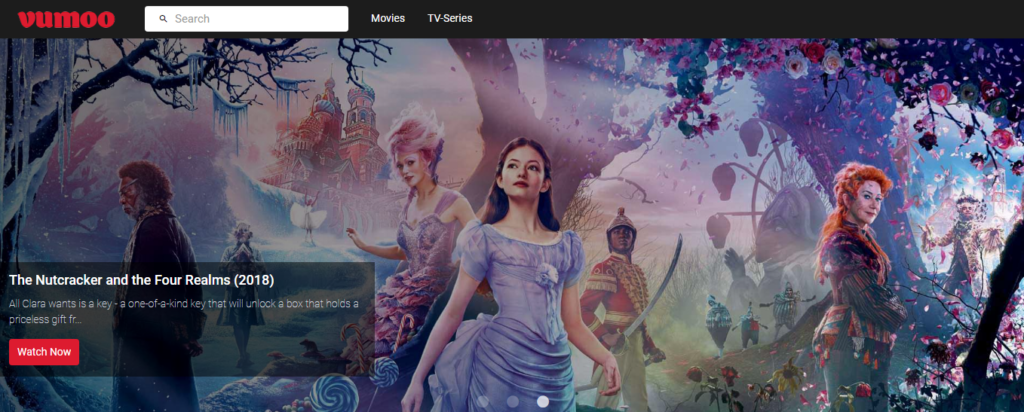
Task: Click the red Watch Now button
Action: coord(44,352)
